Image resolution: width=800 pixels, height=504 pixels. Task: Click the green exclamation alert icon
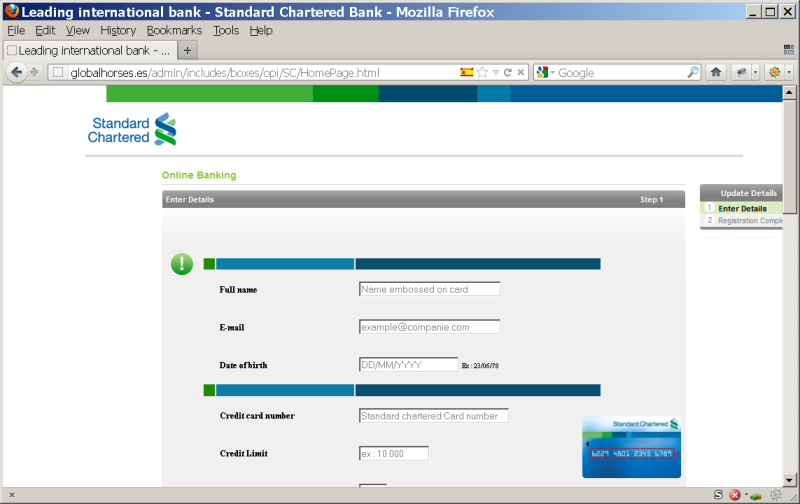point(182,264)
